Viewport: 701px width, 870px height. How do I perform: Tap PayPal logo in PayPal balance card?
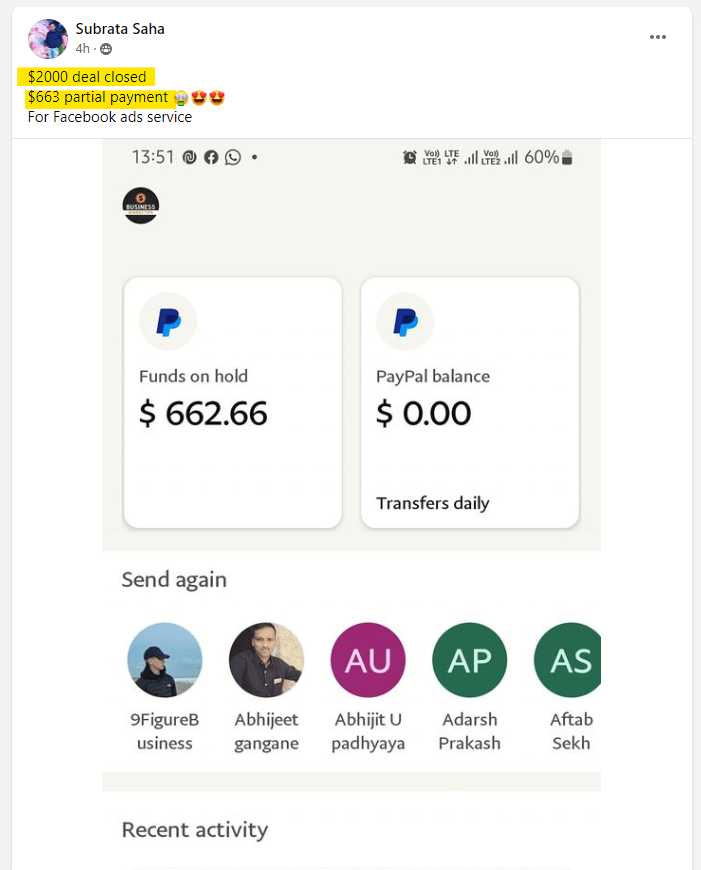pyautogui.click(x=405, y=322)
